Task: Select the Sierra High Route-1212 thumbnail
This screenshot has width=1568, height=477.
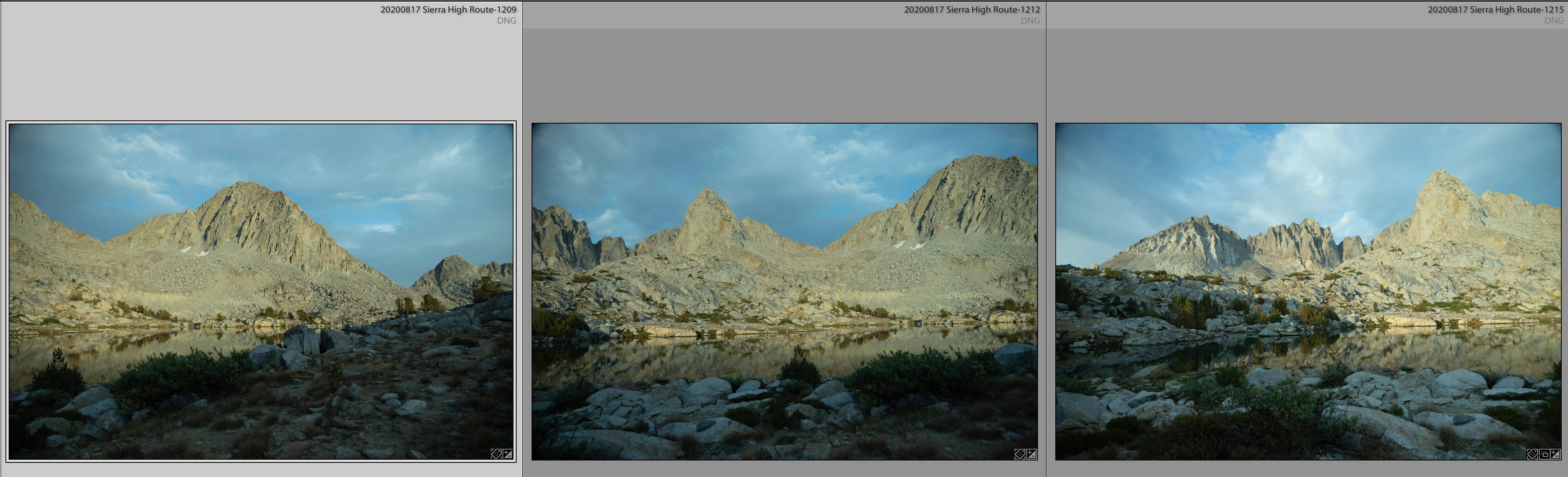Action: click(x=784, y=292)
